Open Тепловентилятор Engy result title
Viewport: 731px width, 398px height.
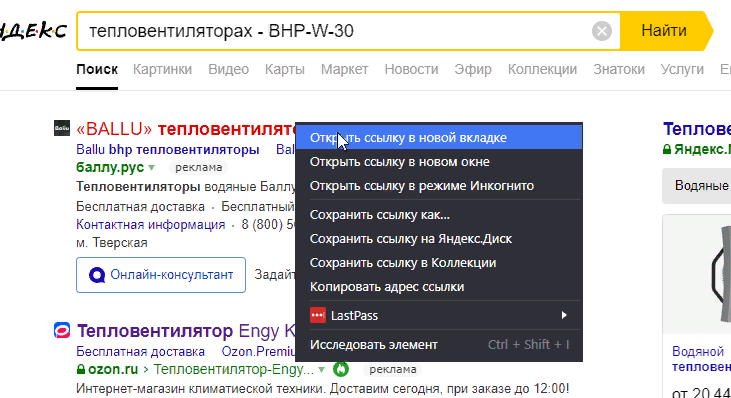pyautogui.click(x=186, y=331)
